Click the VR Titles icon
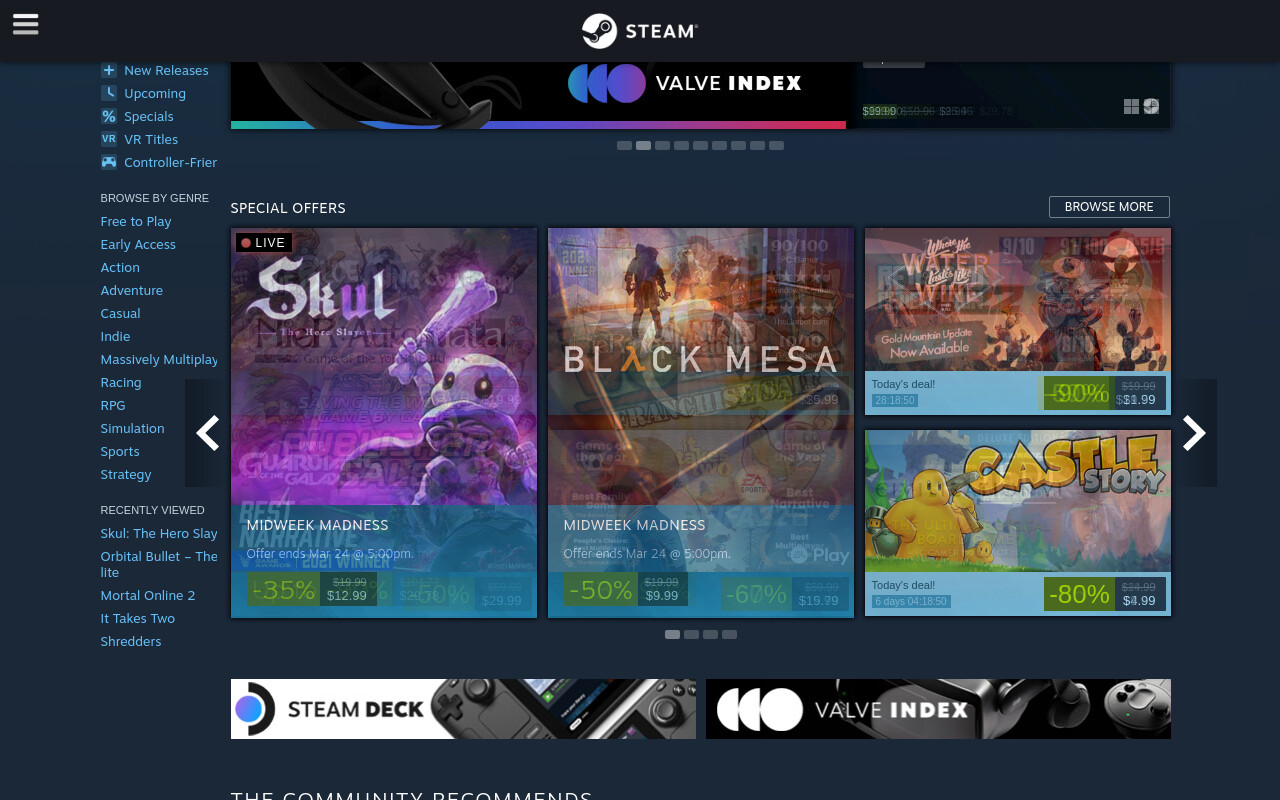Screen dimensions: 1280x800 pos(109,139)
